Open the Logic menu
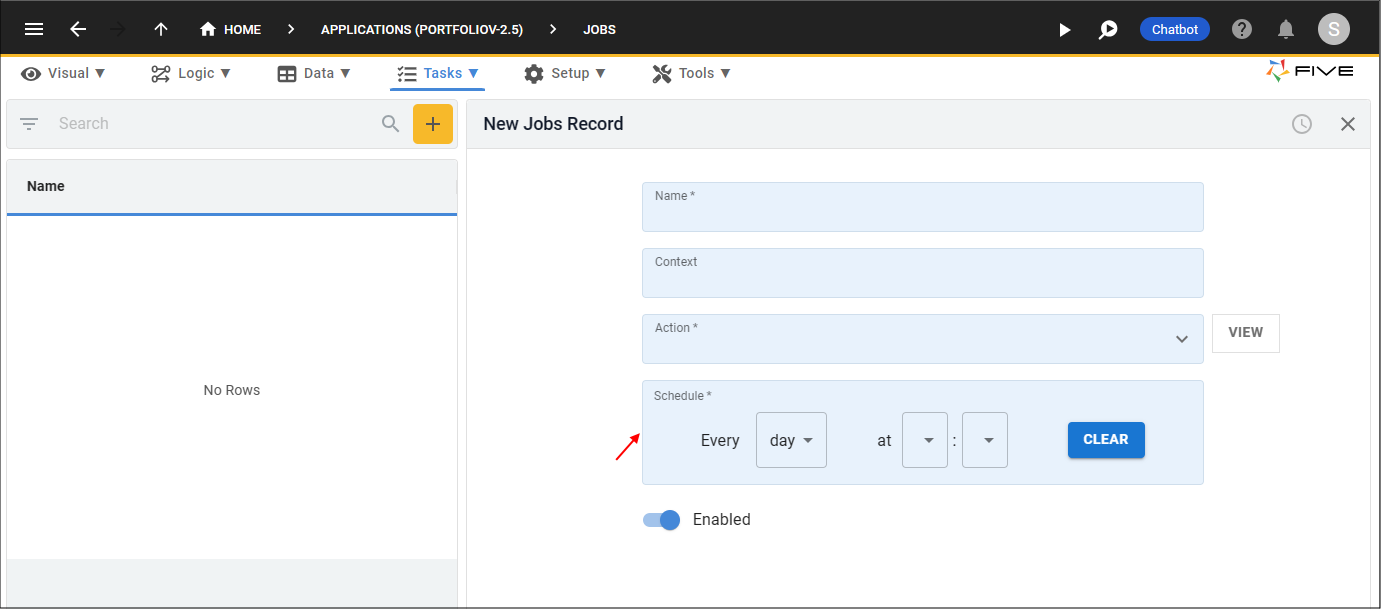This screenshot has width=1381, height=609. click(191, 73)
